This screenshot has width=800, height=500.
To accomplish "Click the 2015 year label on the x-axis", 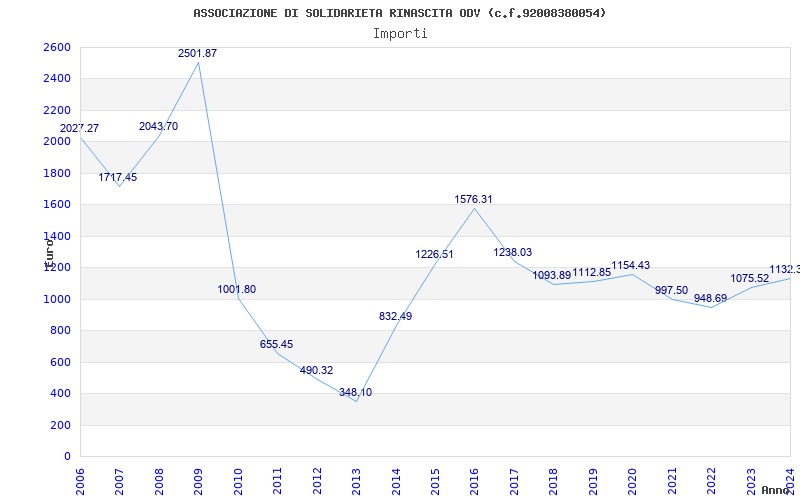I will (x=435, y=482).
